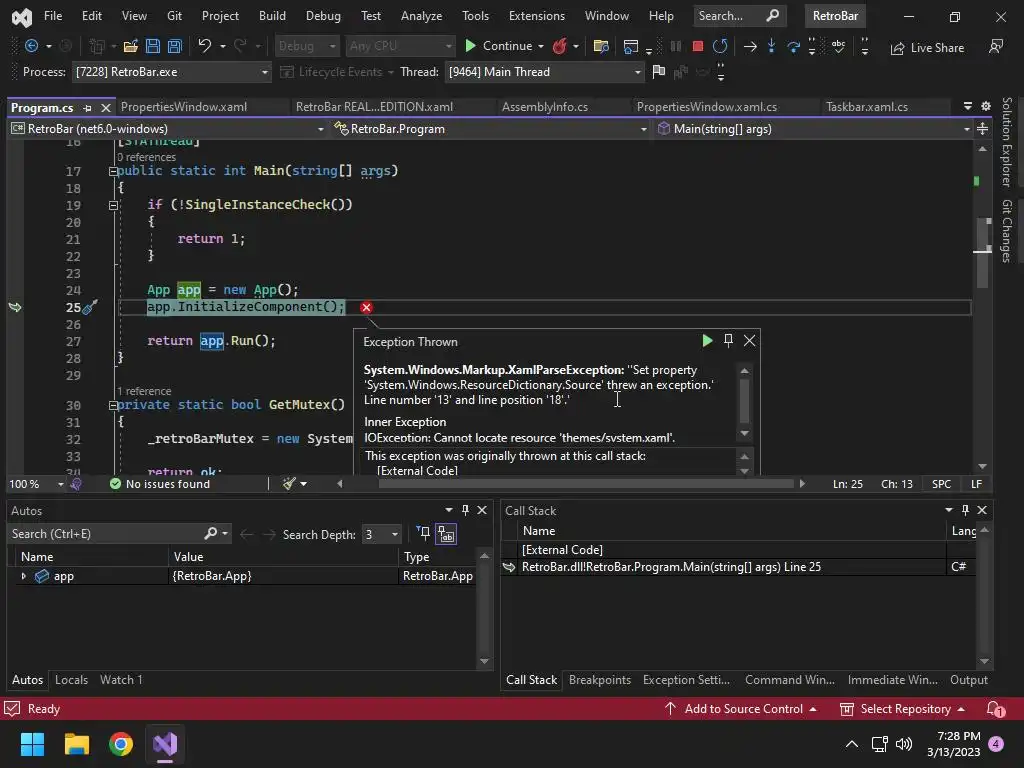This screenshot has width=1024, height=768.
Task: Open the Extensions menu
Action: [x=537, y=16]
